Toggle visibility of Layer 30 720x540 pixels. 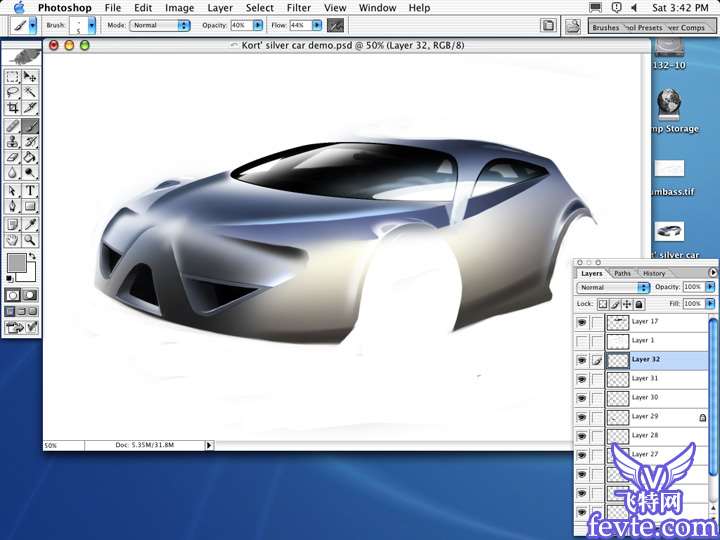(582, 398)
